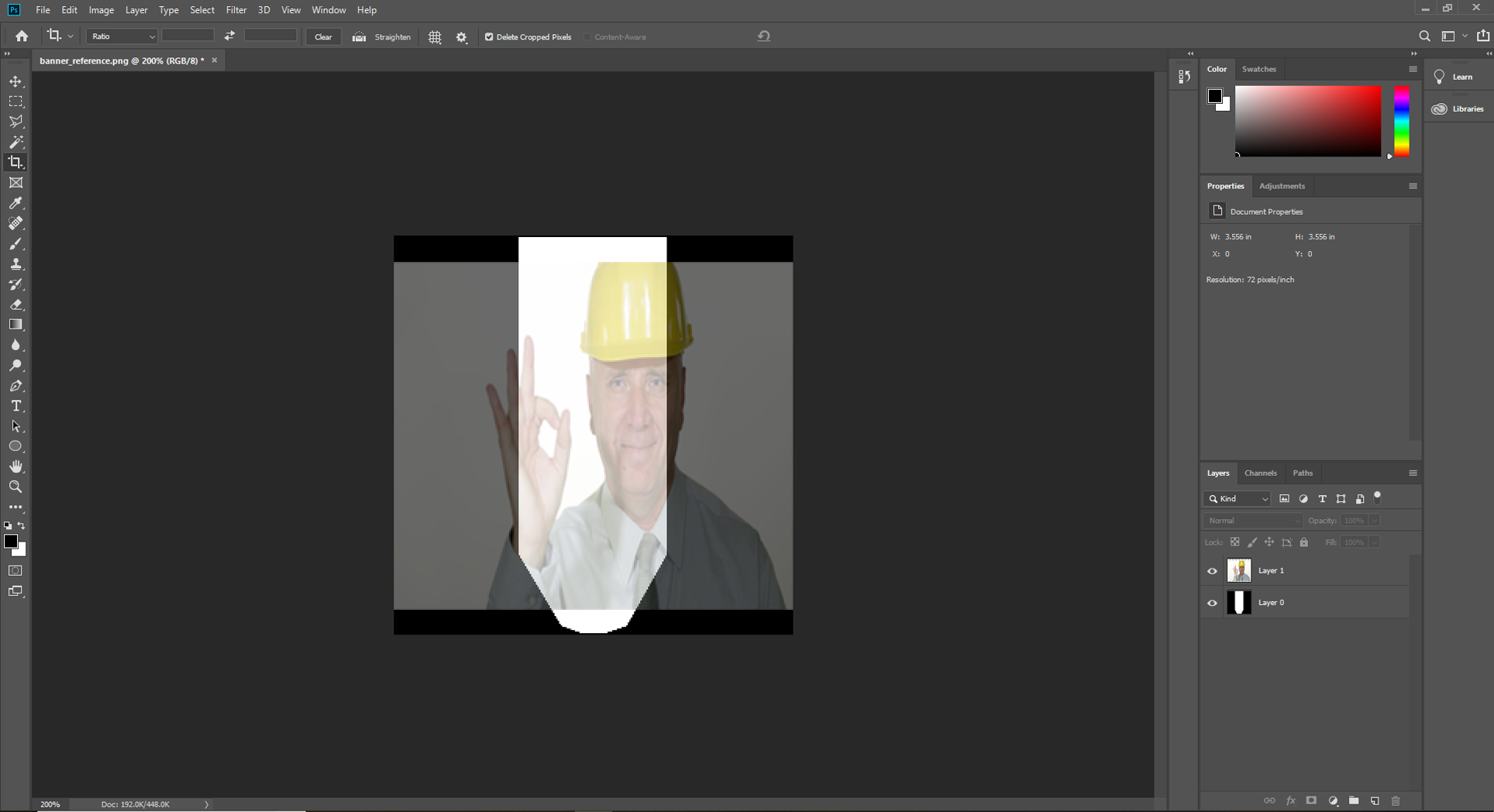Open the Filter menu

236,10
